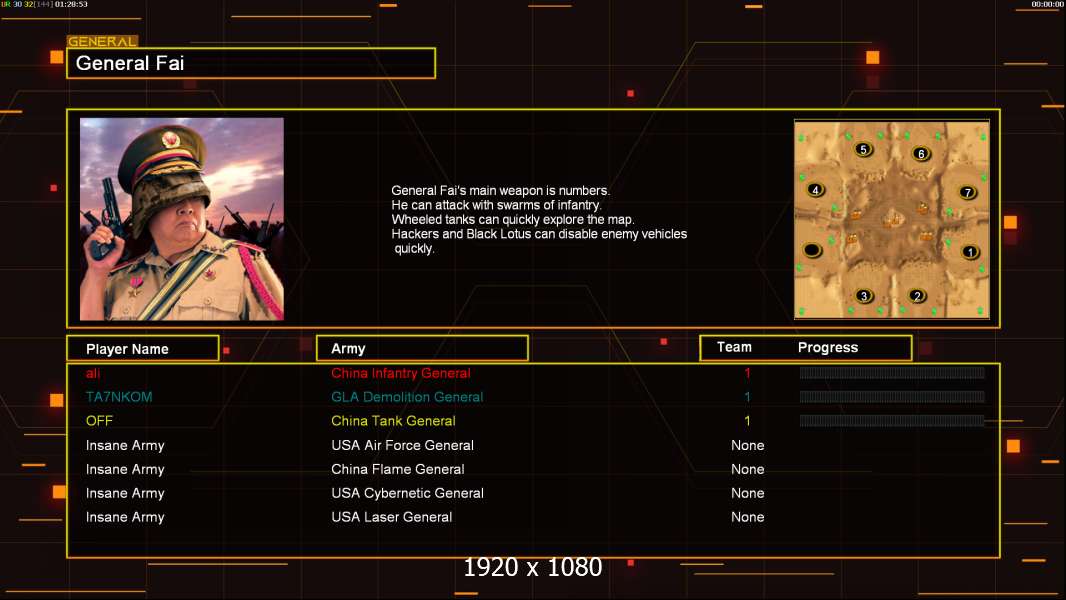Click line "He can attack with swarms of infantry."
This screenshot has height=600, width=1066.
coord(496,205)
